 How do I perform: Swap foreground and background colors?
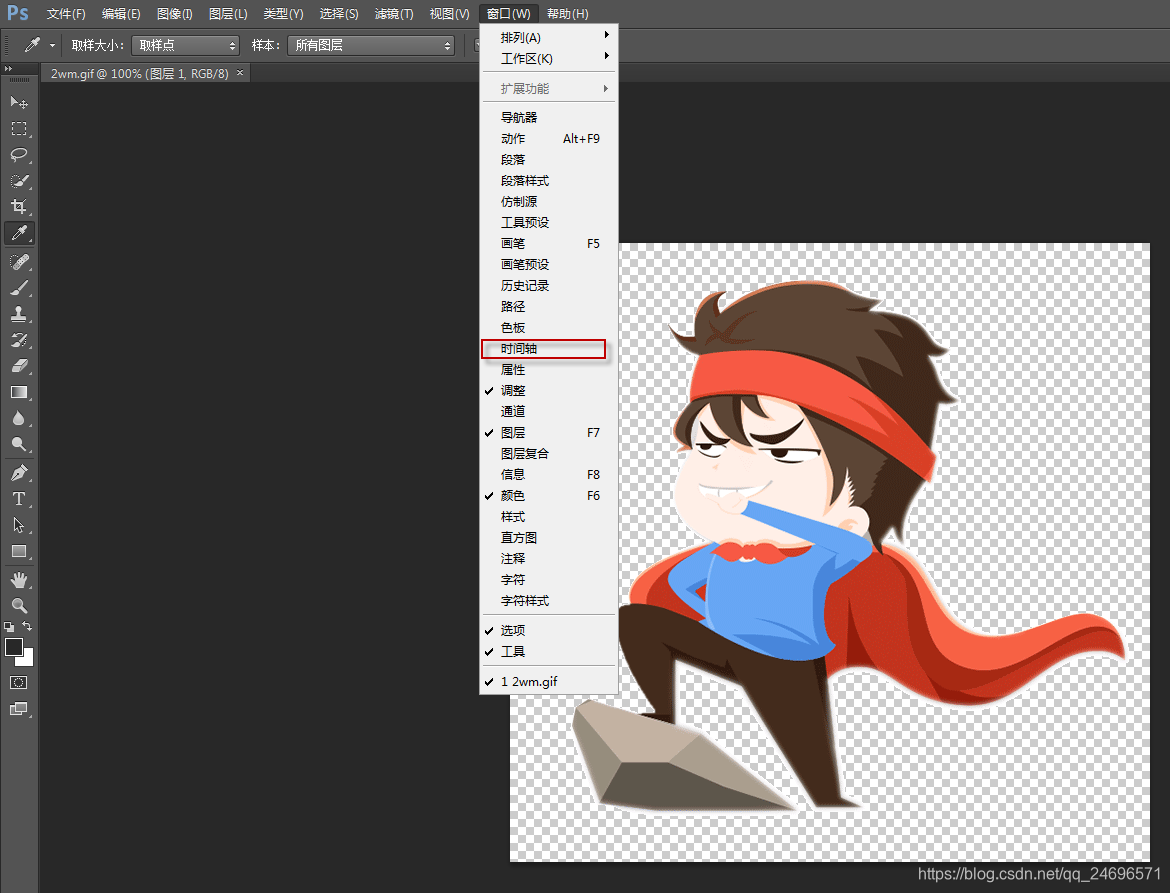point(27,627)
